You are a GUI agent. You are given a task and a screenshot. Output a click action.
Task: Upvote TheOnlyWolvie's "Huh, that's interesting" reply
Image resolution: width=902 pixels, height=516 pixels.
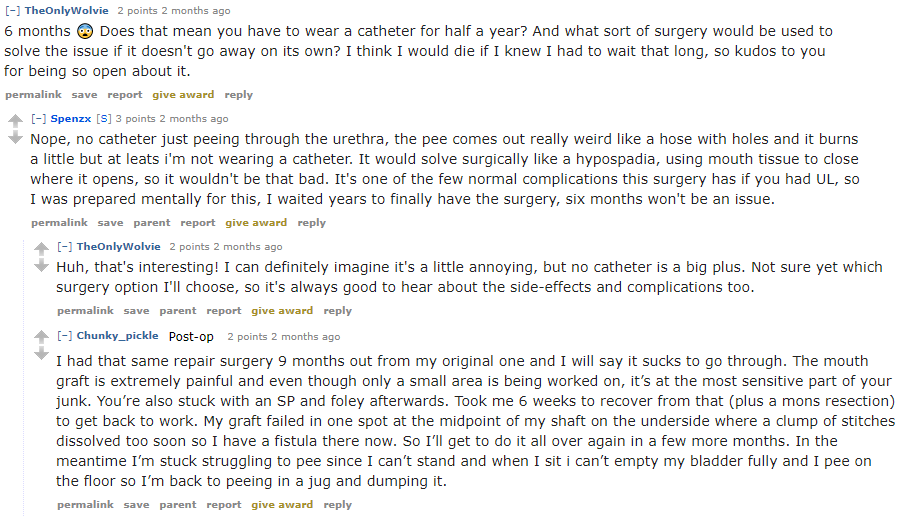[x=41, y=248]
